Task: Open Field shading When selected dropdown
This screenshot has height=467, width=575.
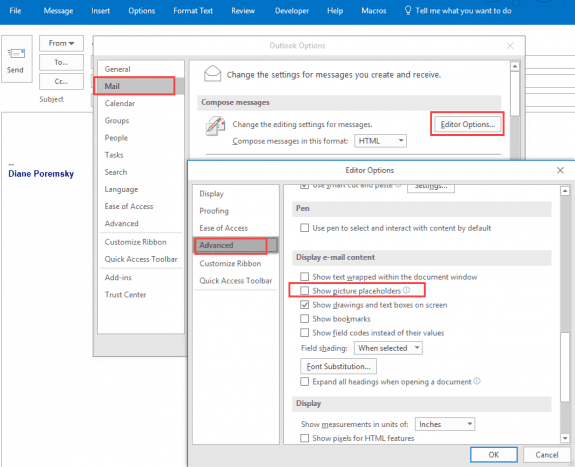Action: click(388, 348)
